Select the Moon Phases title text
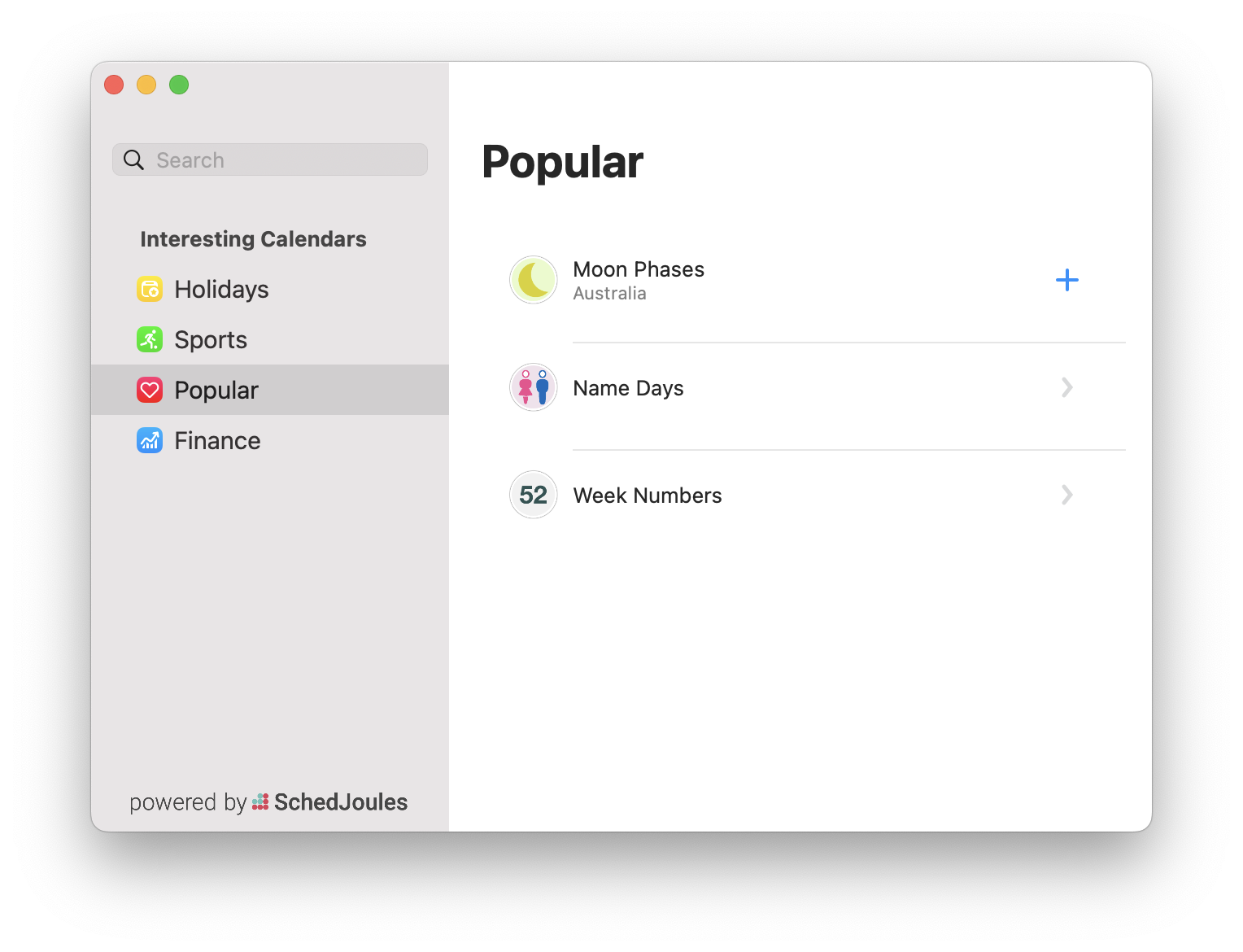The height and width of the screenshot is (952, 1243). (x=639, y=269)
